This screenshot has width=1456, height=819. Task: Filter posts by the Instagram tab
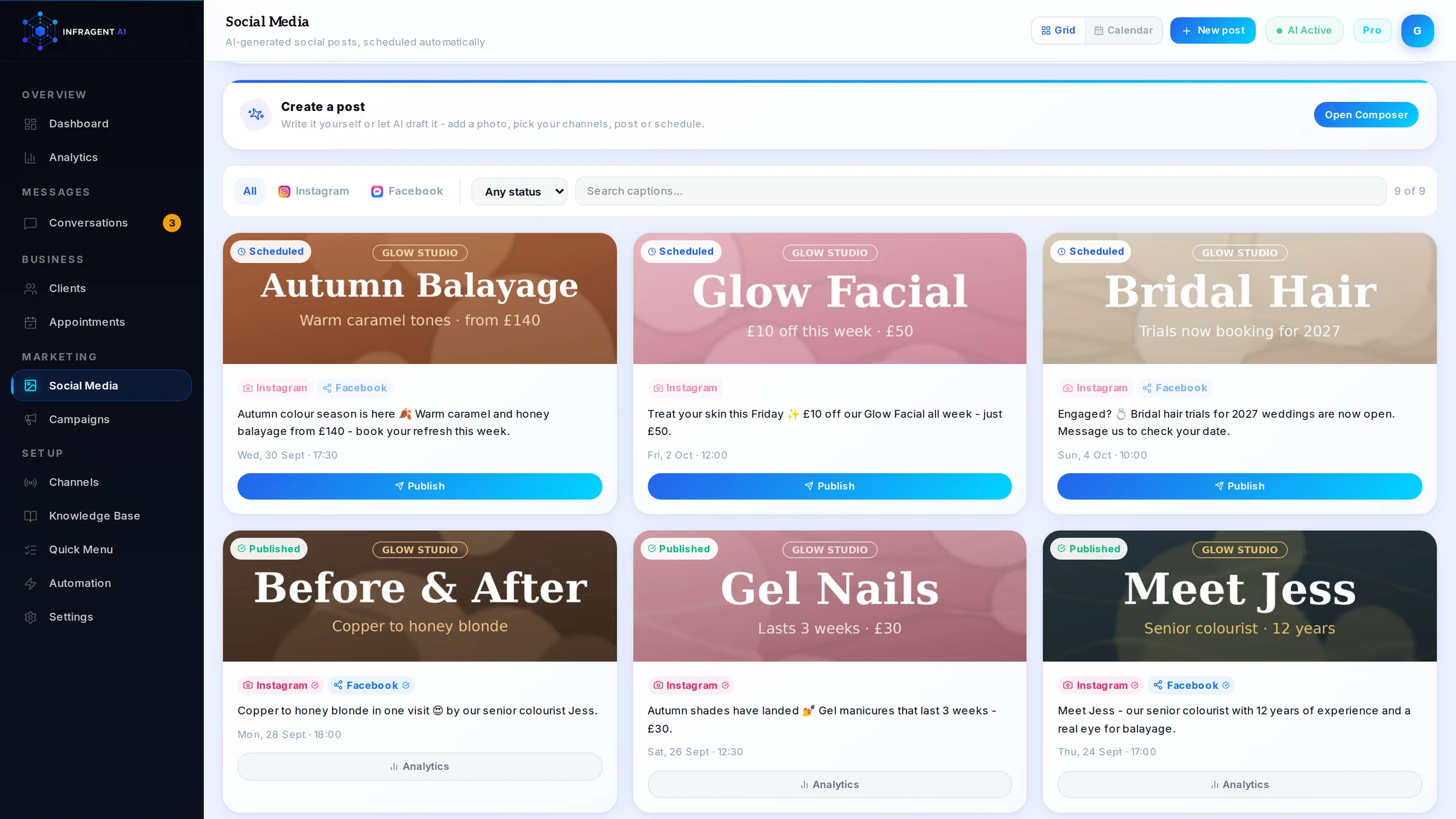(314, 191)
